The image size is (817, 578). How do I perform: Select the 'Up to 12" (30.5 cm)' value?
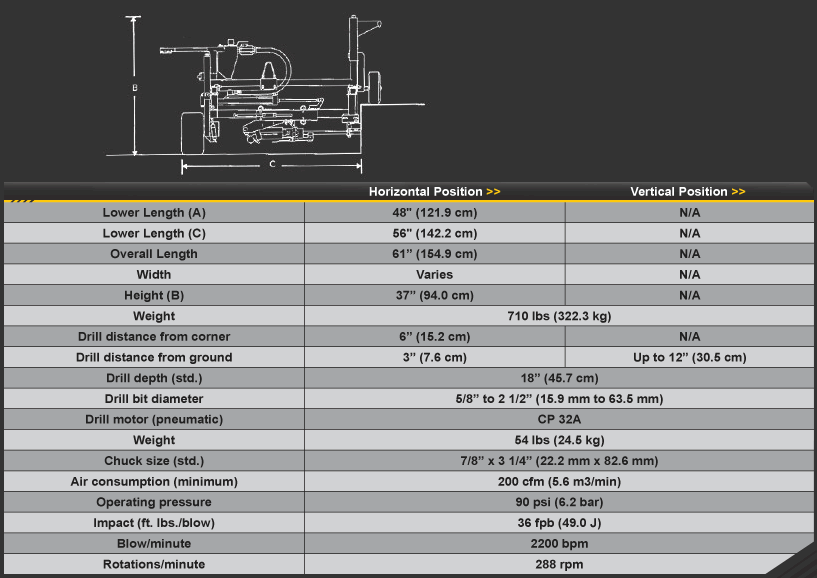tap(689, 358)
